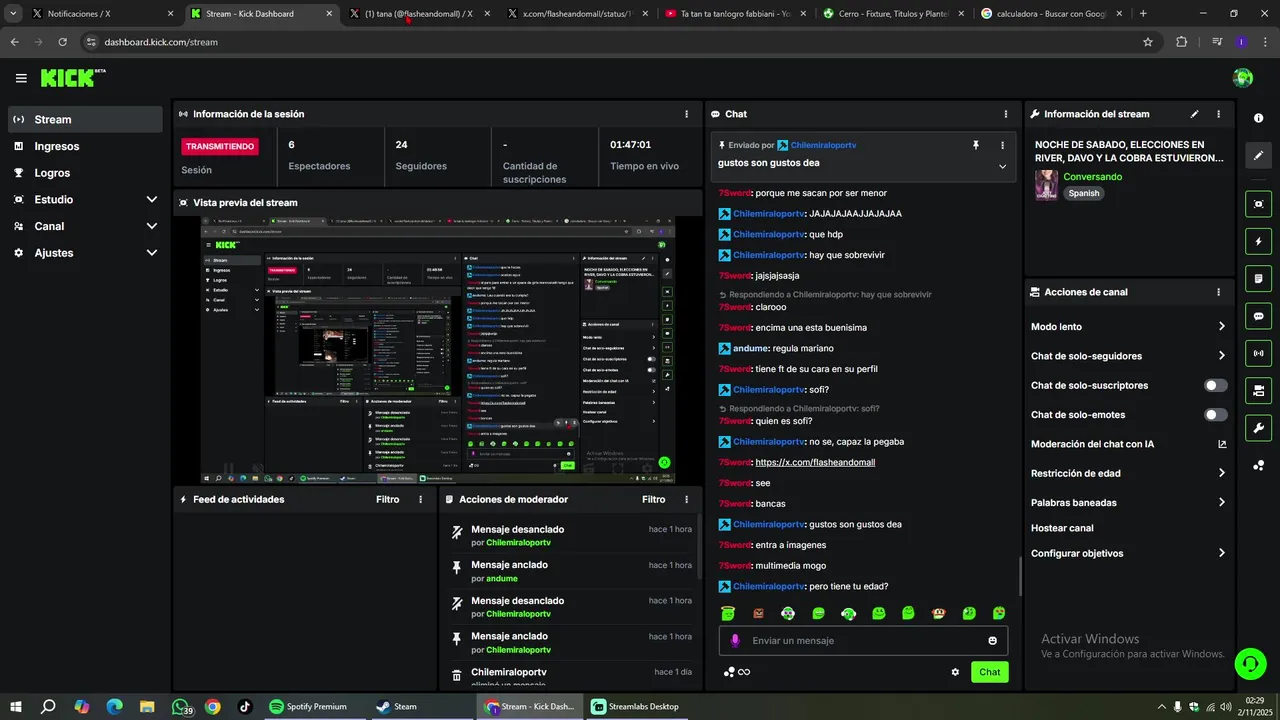Open the Windows Start menu
The width and height of the screenshot is (1280, 720).
click(17, 706)
